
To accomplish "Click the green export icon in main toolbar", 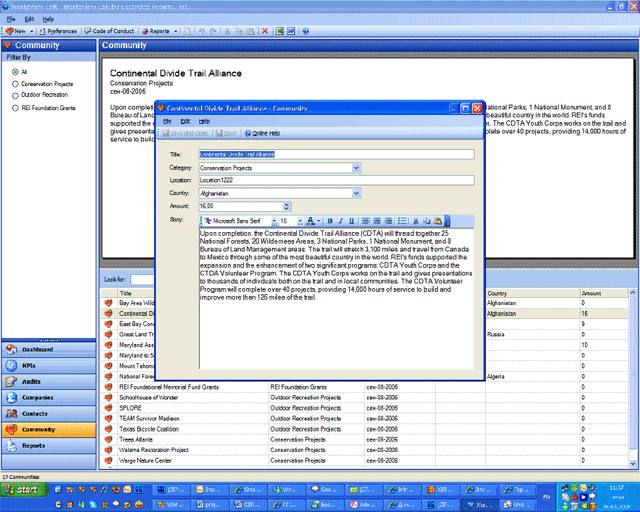I will [x=280, y=31].
